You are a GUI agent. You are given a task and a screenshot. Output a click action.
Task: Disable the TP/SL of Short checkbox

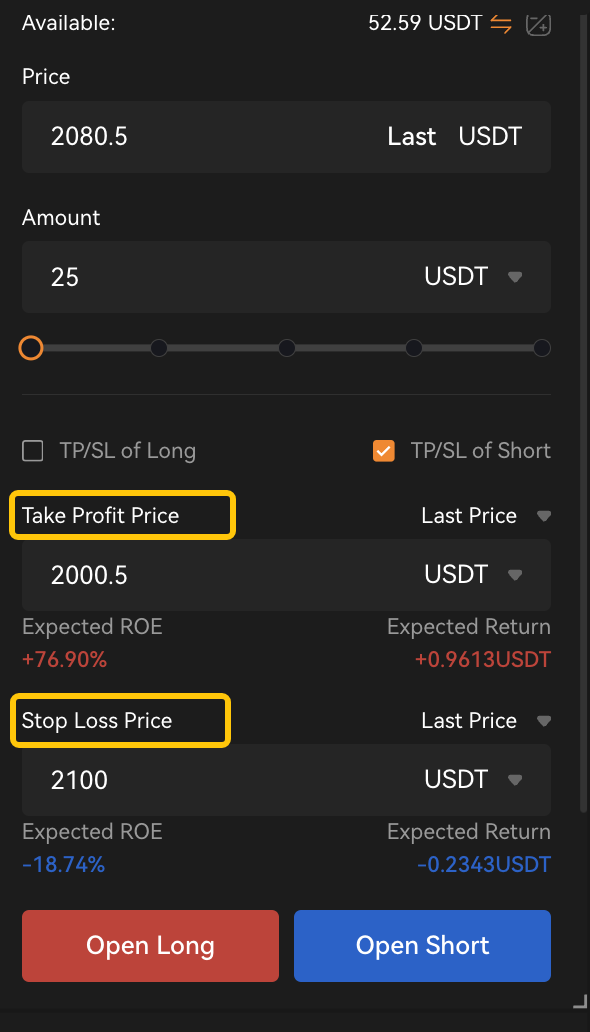click(x=384, y=451)
